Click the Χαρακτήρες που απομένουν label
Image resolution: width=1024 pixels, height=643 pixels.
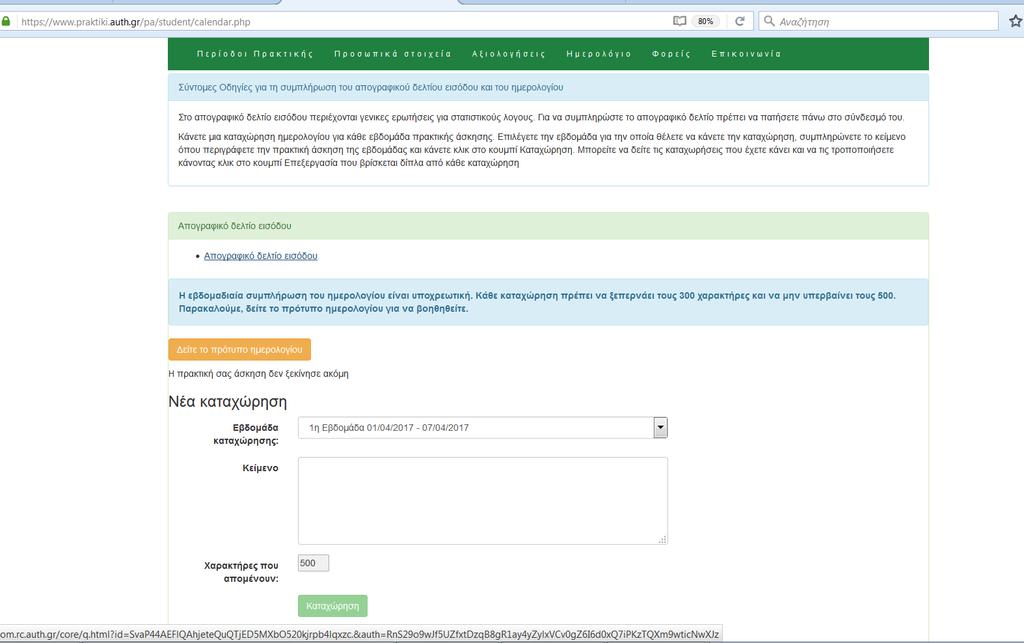241,572
